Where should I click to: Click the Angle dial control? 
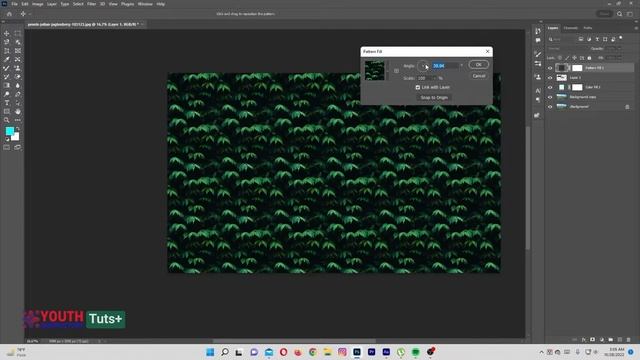click(423, 66)
